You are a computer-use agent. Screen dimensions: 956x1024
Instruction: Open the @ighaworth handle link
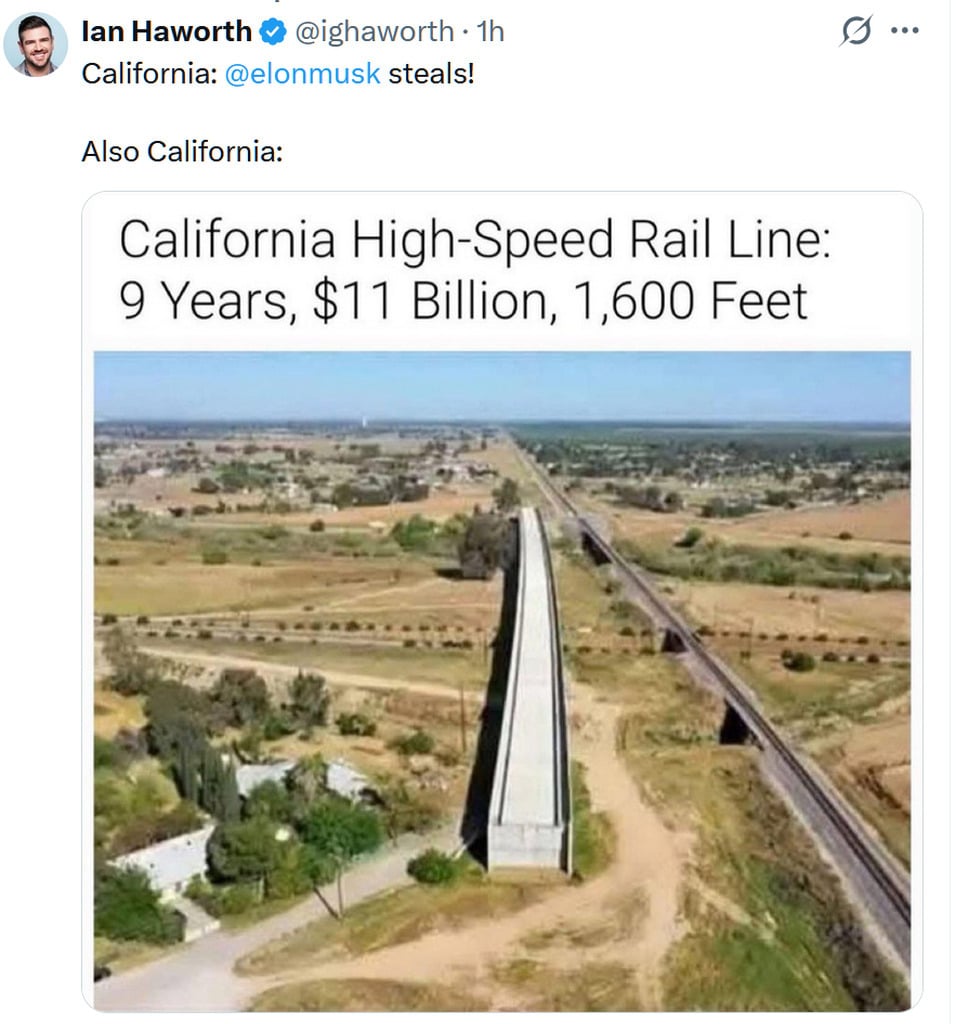(372, 32)
